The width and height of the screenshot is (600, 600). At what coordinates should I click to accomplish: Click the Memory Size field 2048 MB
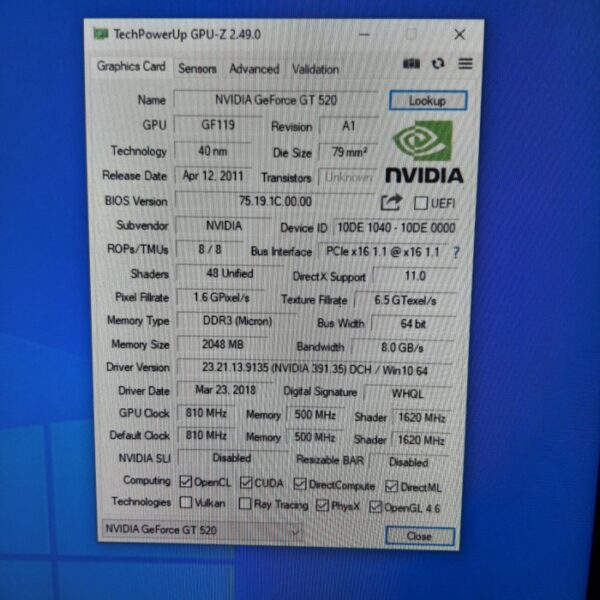[x=222, y=344]
